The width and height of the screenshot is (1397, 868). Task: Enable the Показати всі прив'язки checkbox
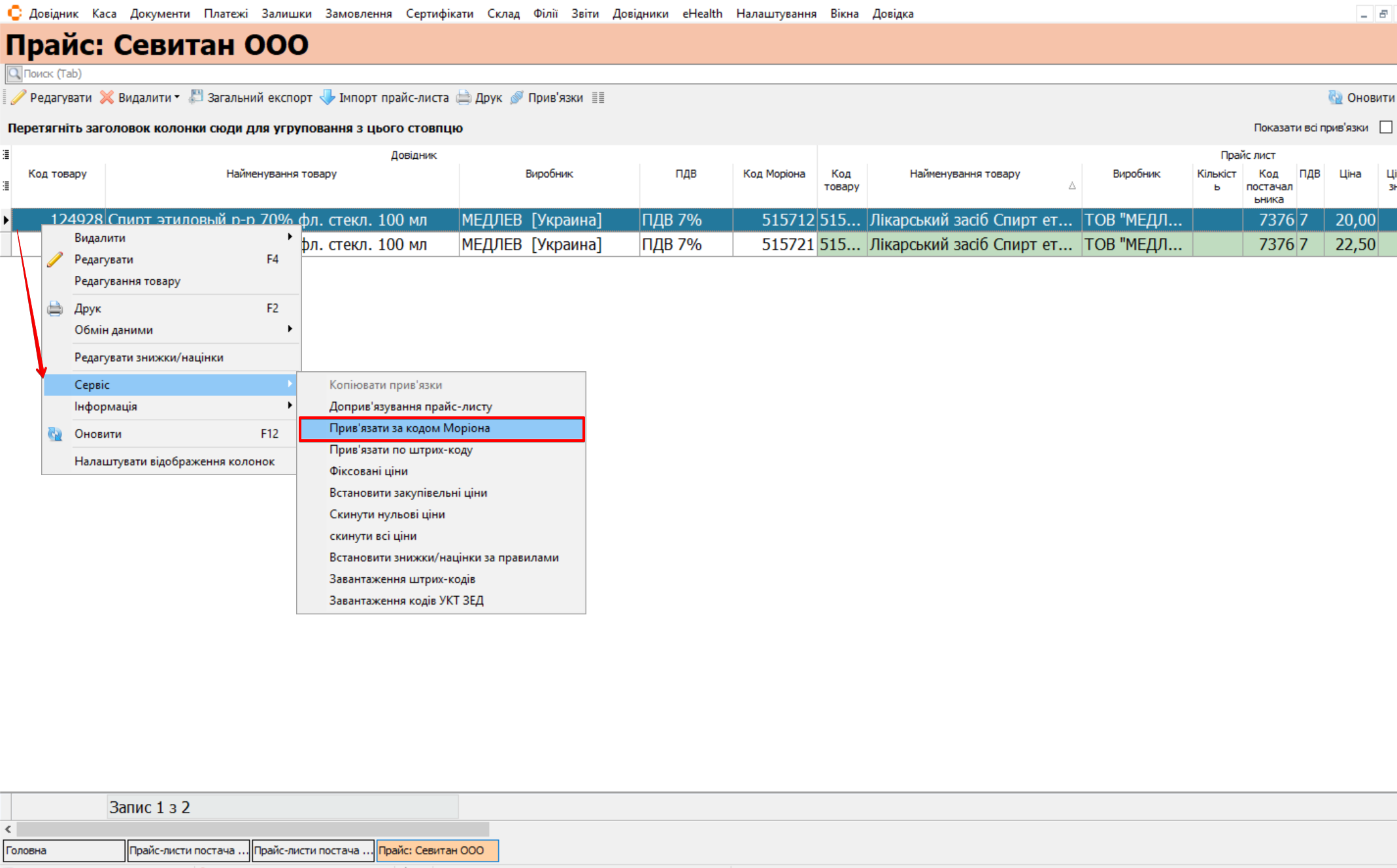[1385, 127]
